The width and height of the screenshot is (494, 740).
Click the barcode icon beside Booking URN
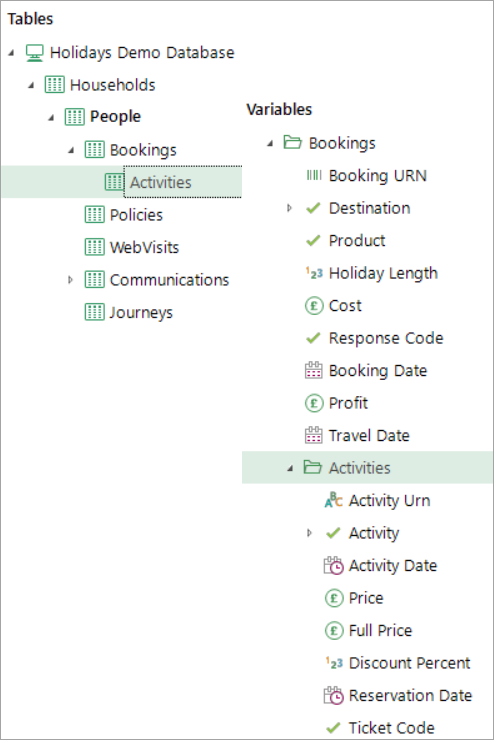pyautogui.click(x=314, y=176)
